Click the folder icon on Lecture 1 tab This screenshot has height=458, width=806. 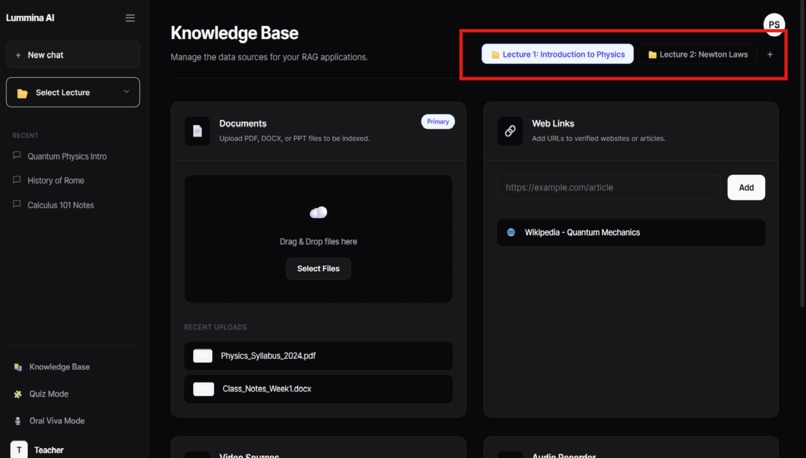pyautogui.click(x=496, y=55)
